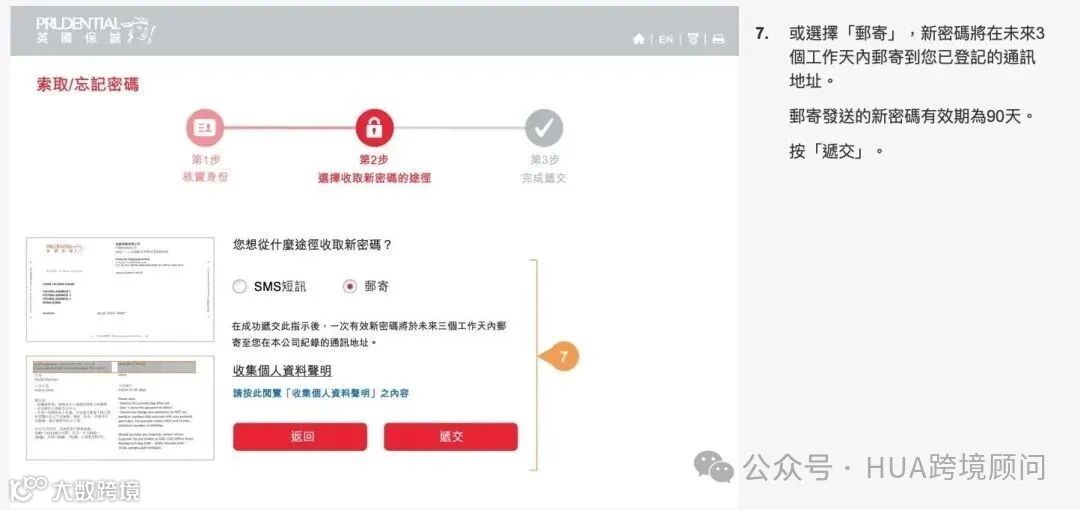The width and height of the screenshot is (1080, 510).
Task: Click step 2 red lock icon
Action: click(x=374, y=128)
